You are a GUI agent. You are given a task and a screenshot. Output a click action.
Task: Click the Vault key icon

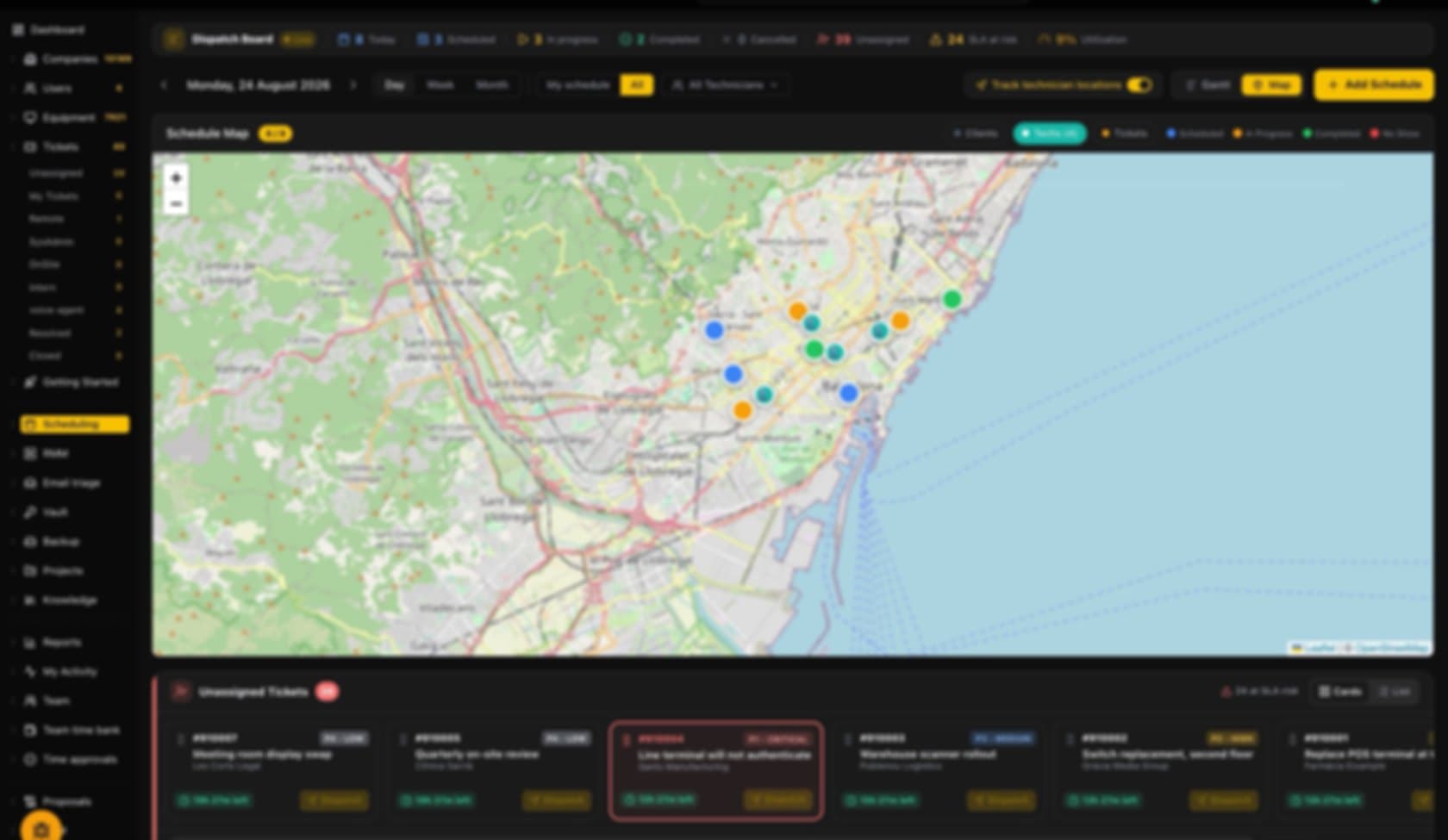pyautogui.click(x=30, y=512)
